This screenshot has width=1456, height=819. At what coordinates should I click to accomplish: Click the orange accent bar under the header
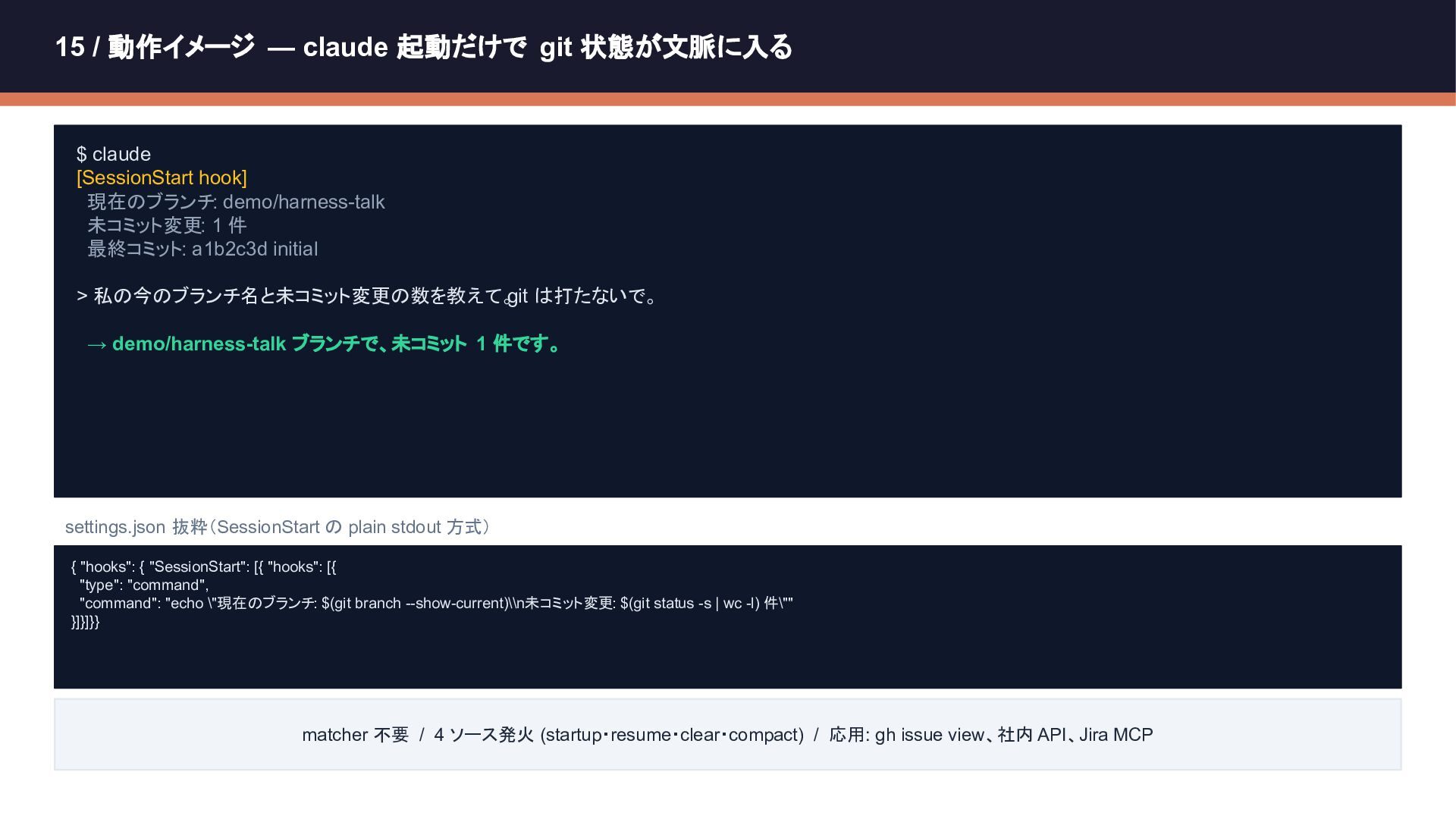coord(728,99)
